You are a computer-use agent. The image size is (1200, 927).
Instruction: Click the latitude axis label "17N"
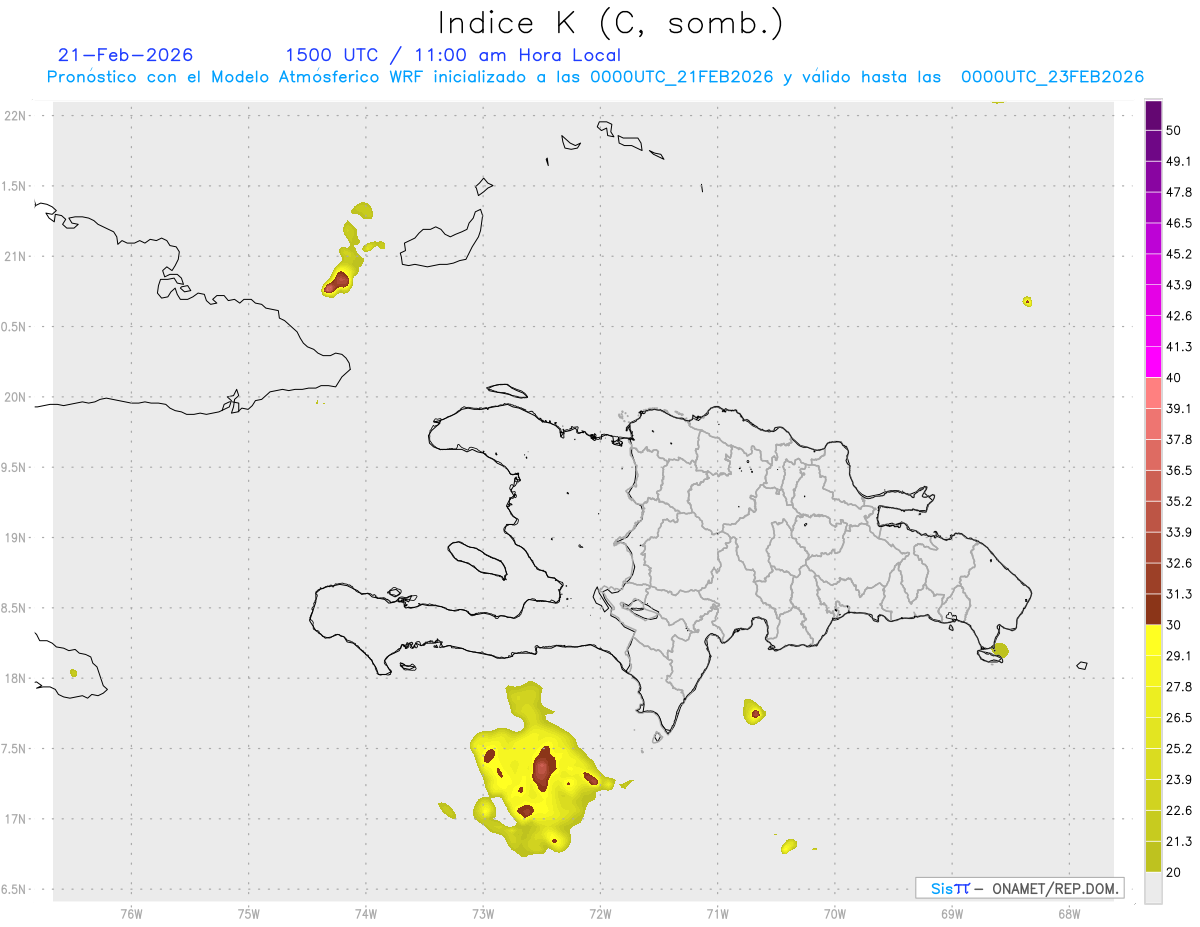click(x=17, y=819)
